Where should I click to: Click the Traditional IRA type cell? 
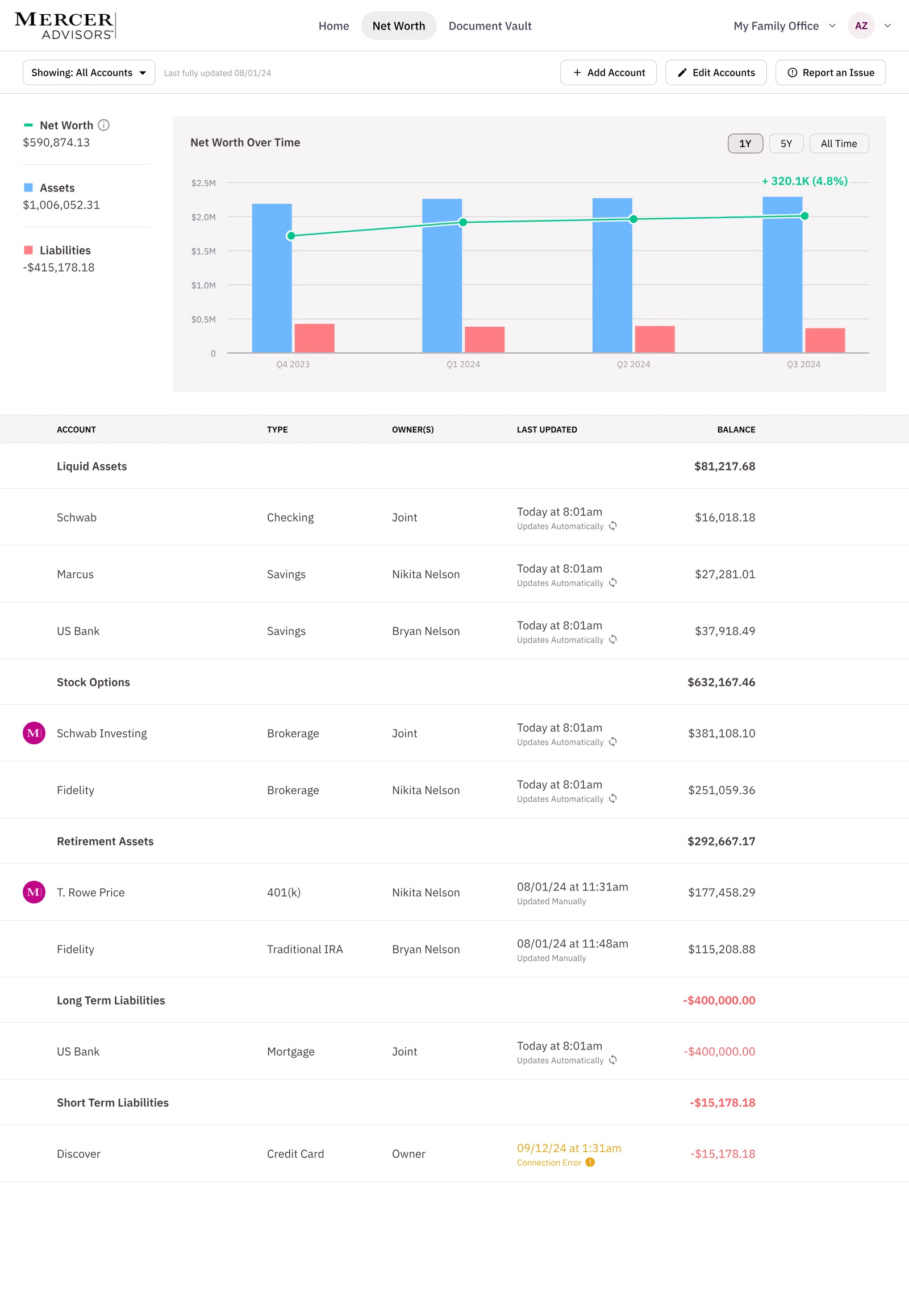tap(305, 949)
